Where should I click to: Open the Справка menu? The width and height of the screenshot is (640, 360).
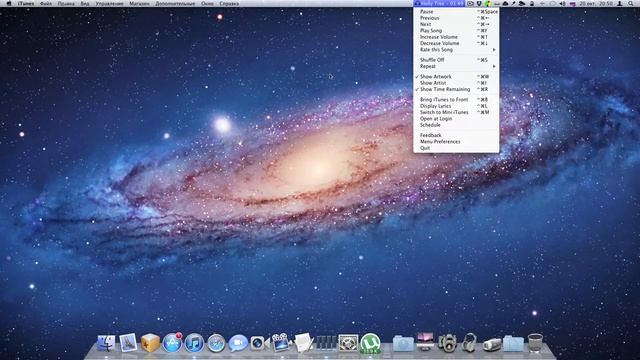click(x=229, y=3)
